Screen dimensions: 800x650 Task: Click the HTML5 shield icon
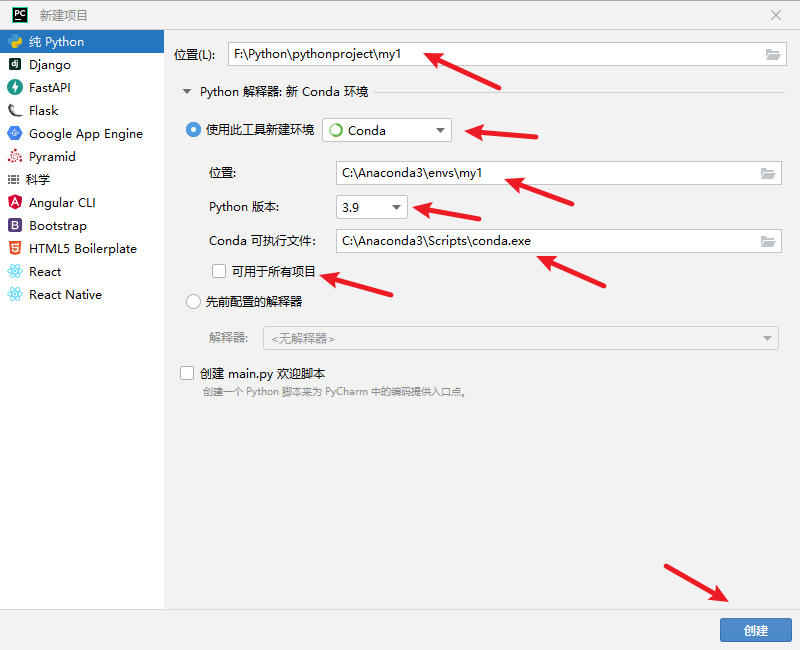(x=15, y=248)
